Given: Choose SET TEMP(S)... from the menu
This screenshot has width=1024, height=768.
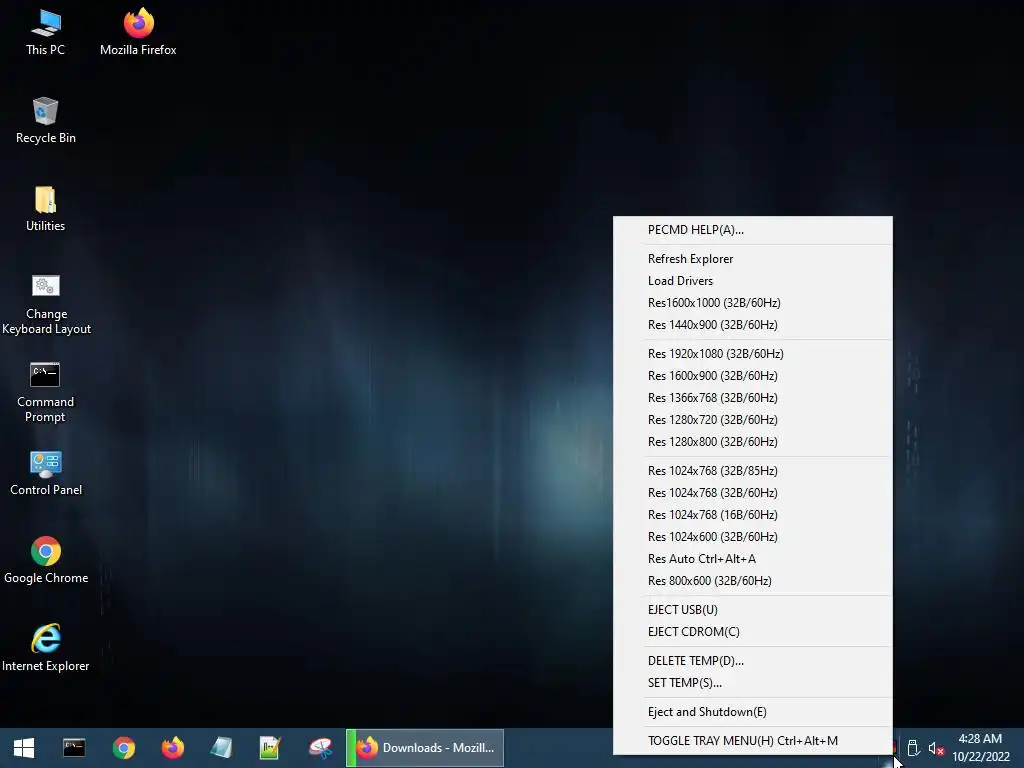Looking at the screenshot, I should click(x=752, y=683).
